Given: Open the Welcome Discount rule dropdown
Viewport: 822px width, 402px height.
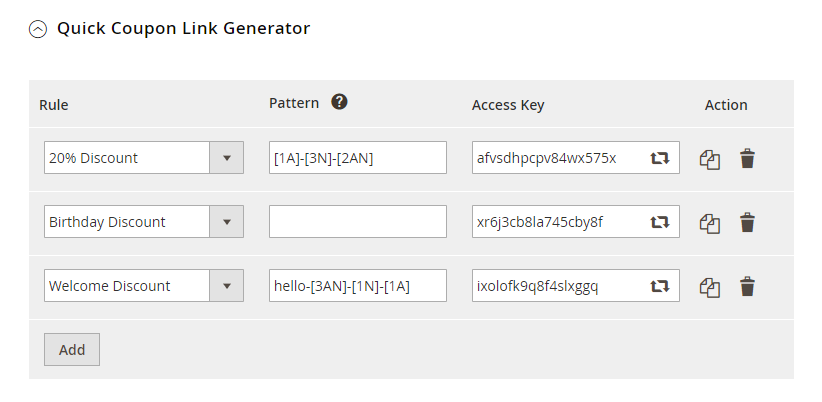Looking at the screenshot, I should [143, 286].
